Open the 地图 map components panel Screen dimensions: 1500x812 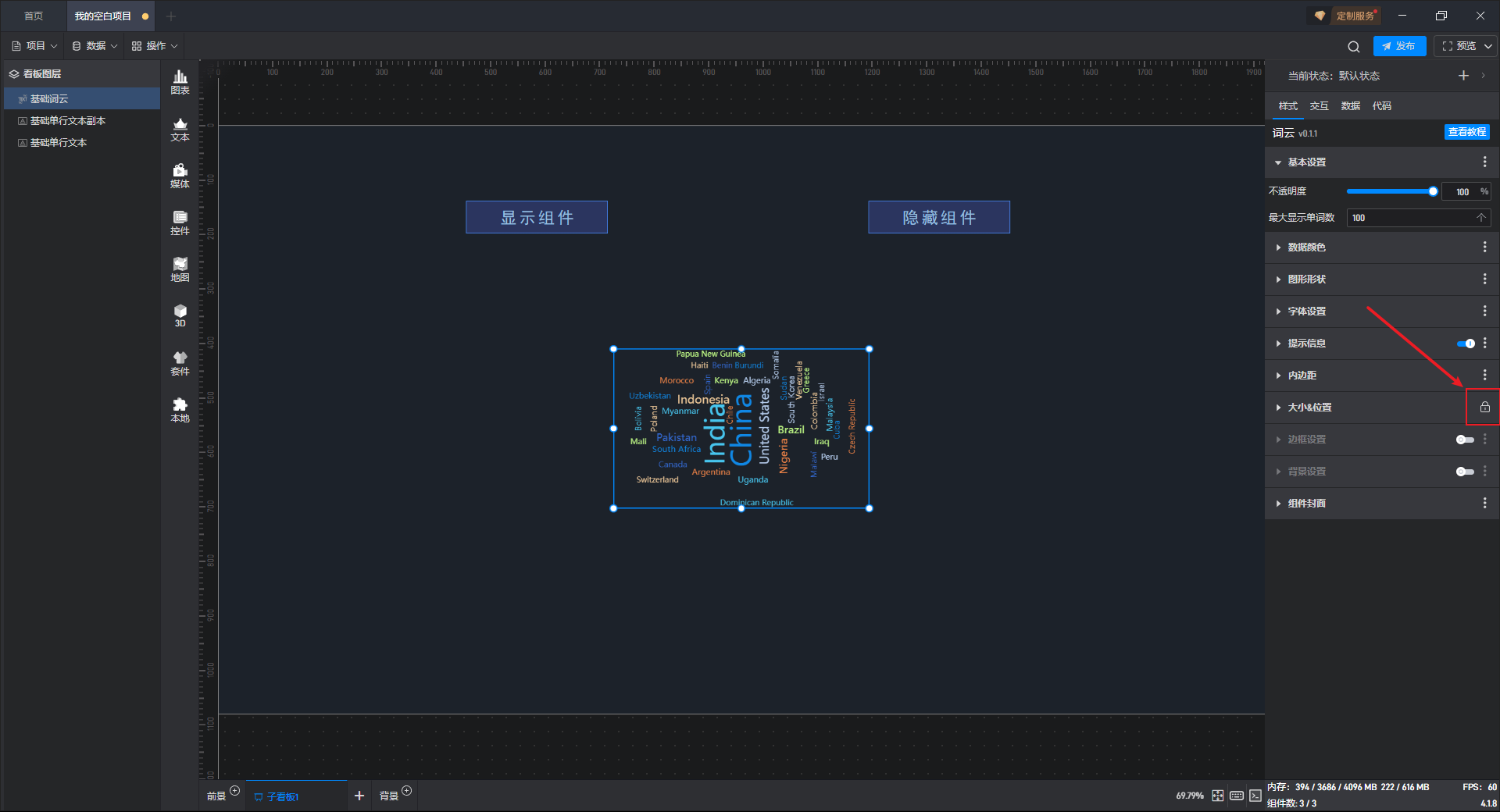coord(180,269)
